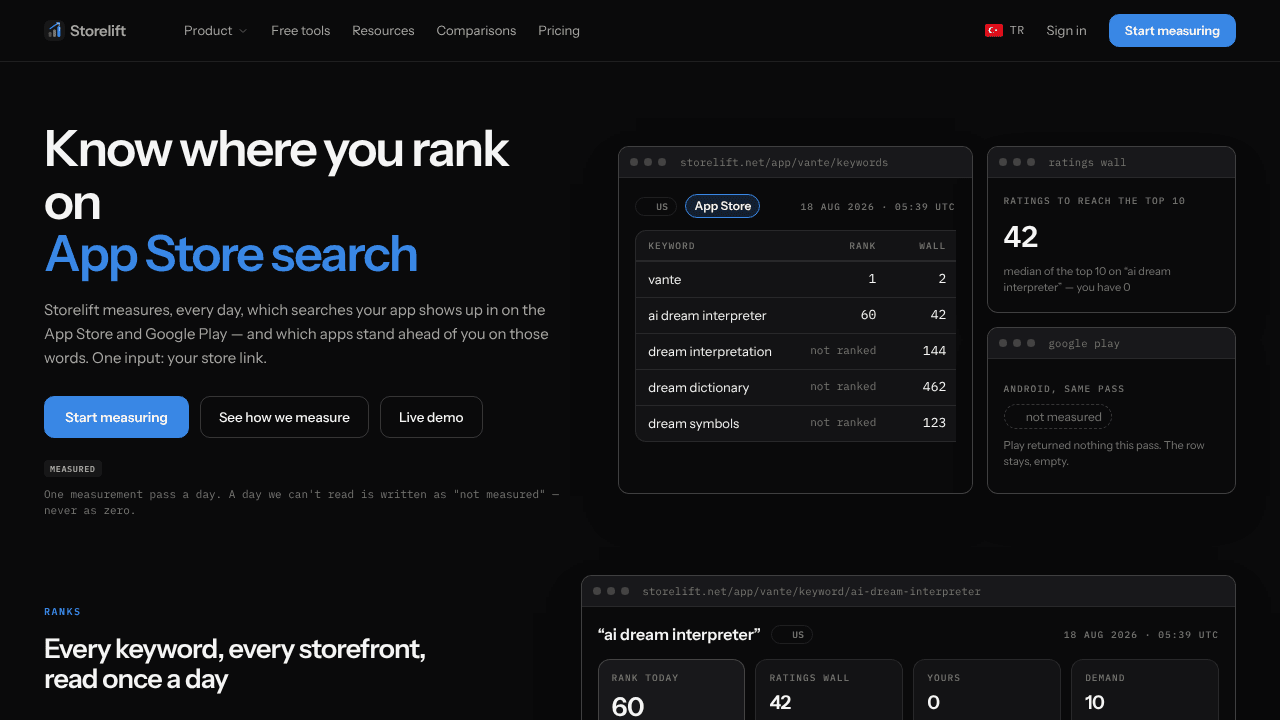Screen dimensions: 1280x720
Task: Click the RANK column header
Action: pos(862,246)
